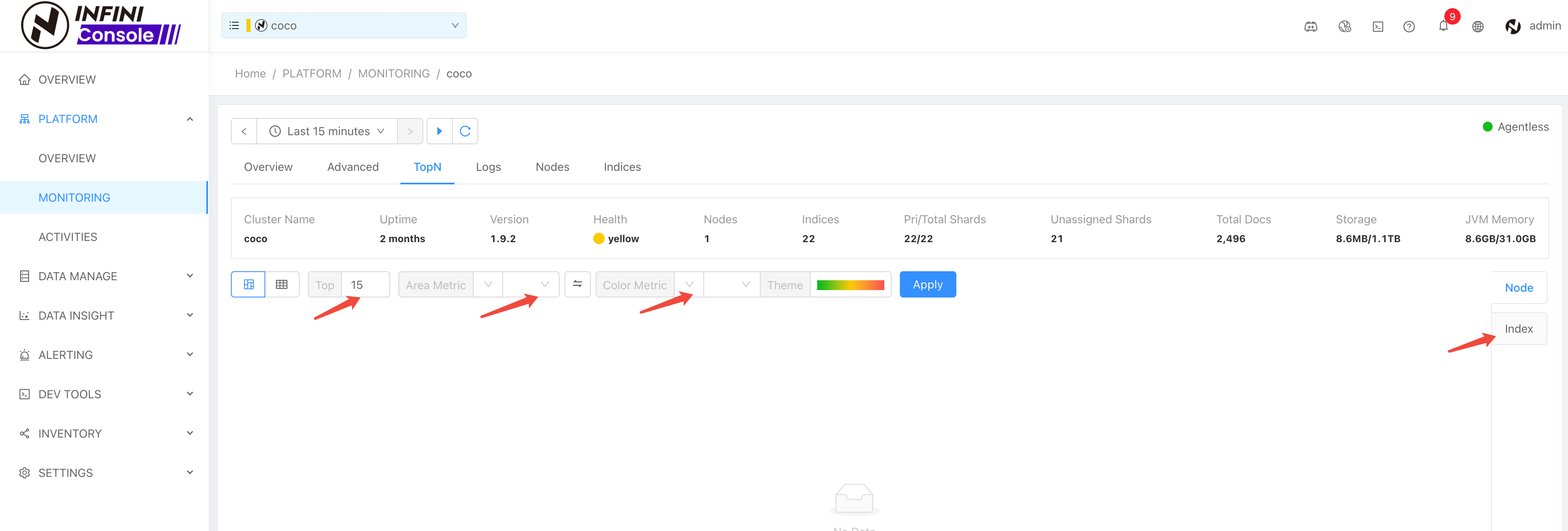Open the Area Metric dropdown
The height and width of the screenshot is (531, 1568).
[488, 284]
